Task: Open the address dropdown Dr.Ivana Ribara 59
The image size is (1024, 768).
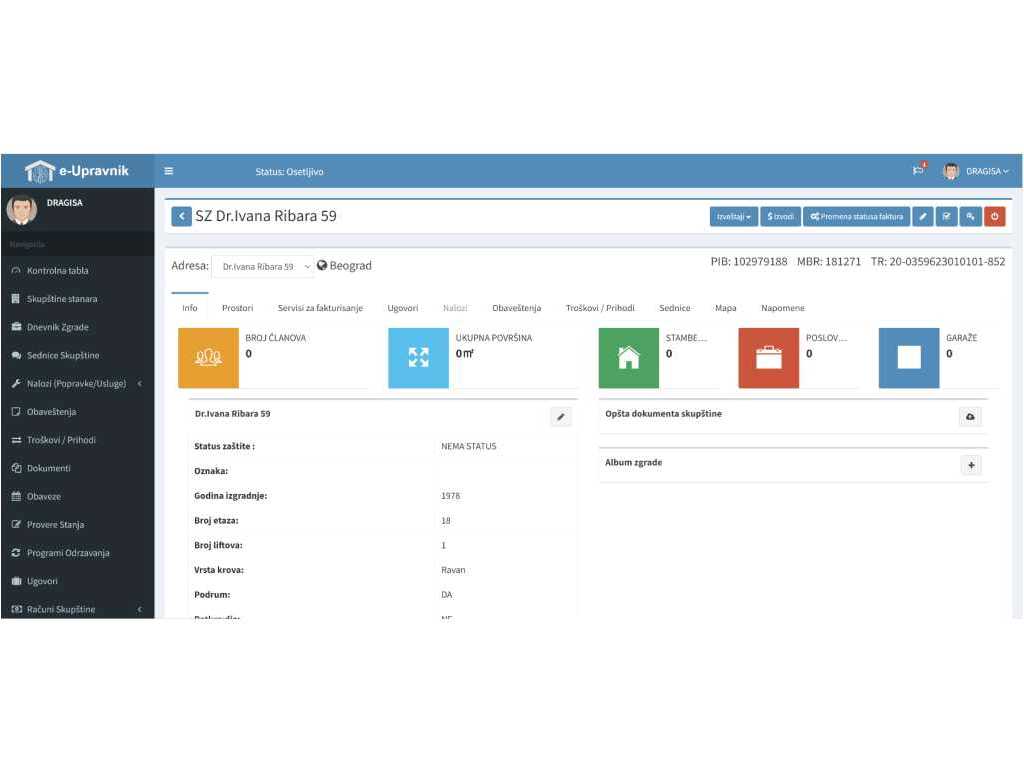Action: click(265, 267)
